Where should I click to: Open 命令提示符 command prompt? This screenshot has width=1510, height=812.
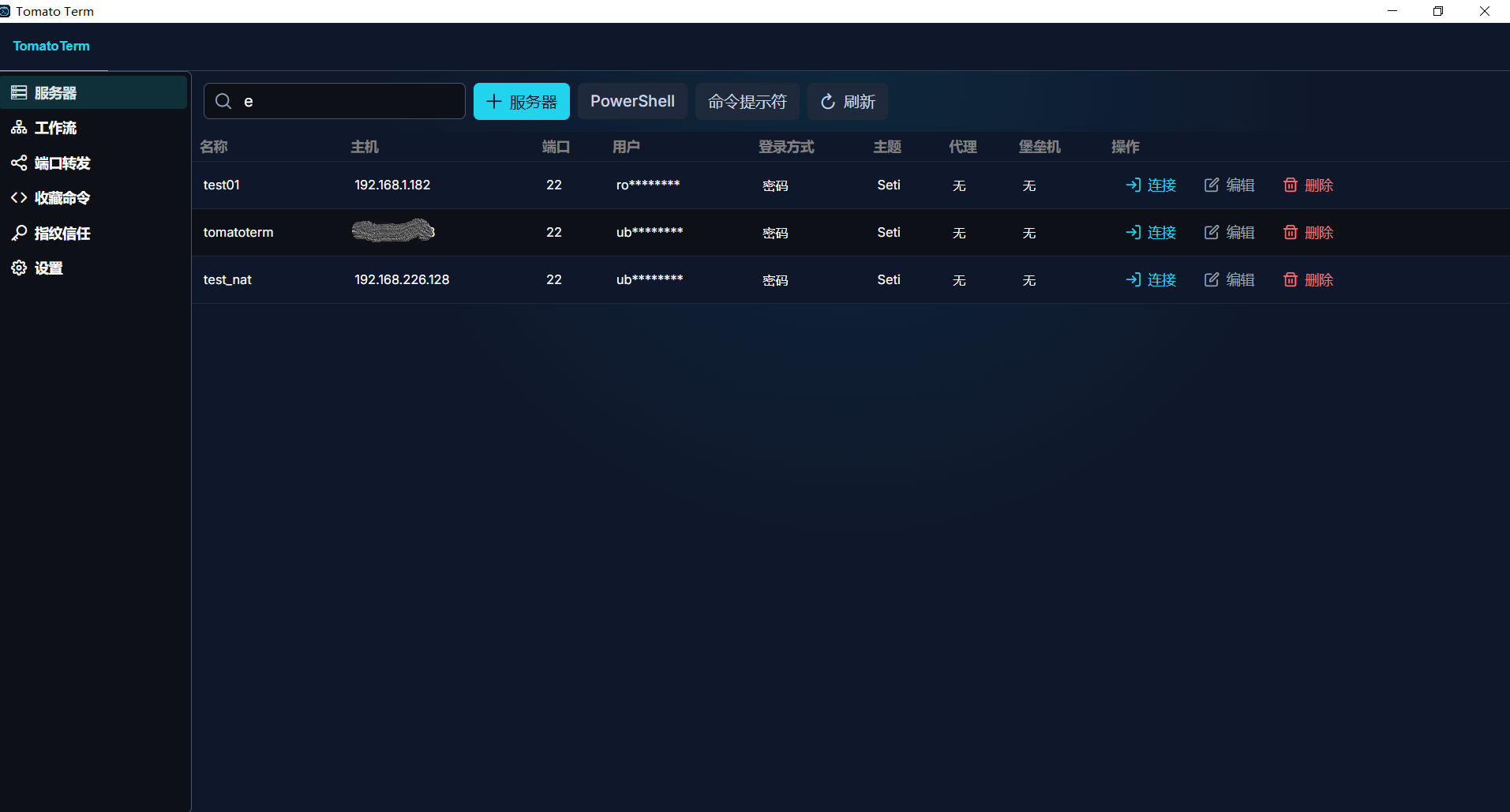[x=747, y=102]
